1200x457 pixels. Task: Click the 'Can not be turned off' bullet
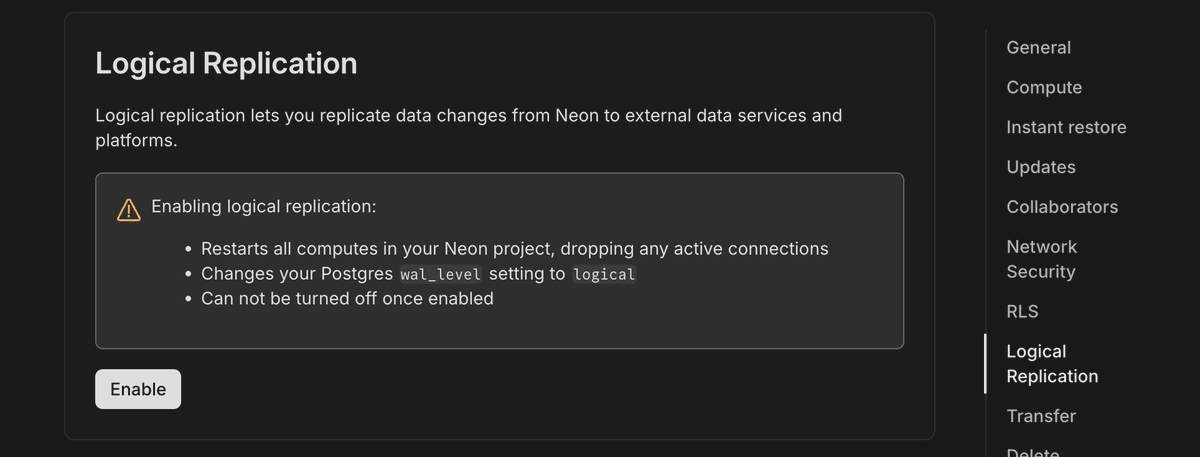click(x=347, y=298)
